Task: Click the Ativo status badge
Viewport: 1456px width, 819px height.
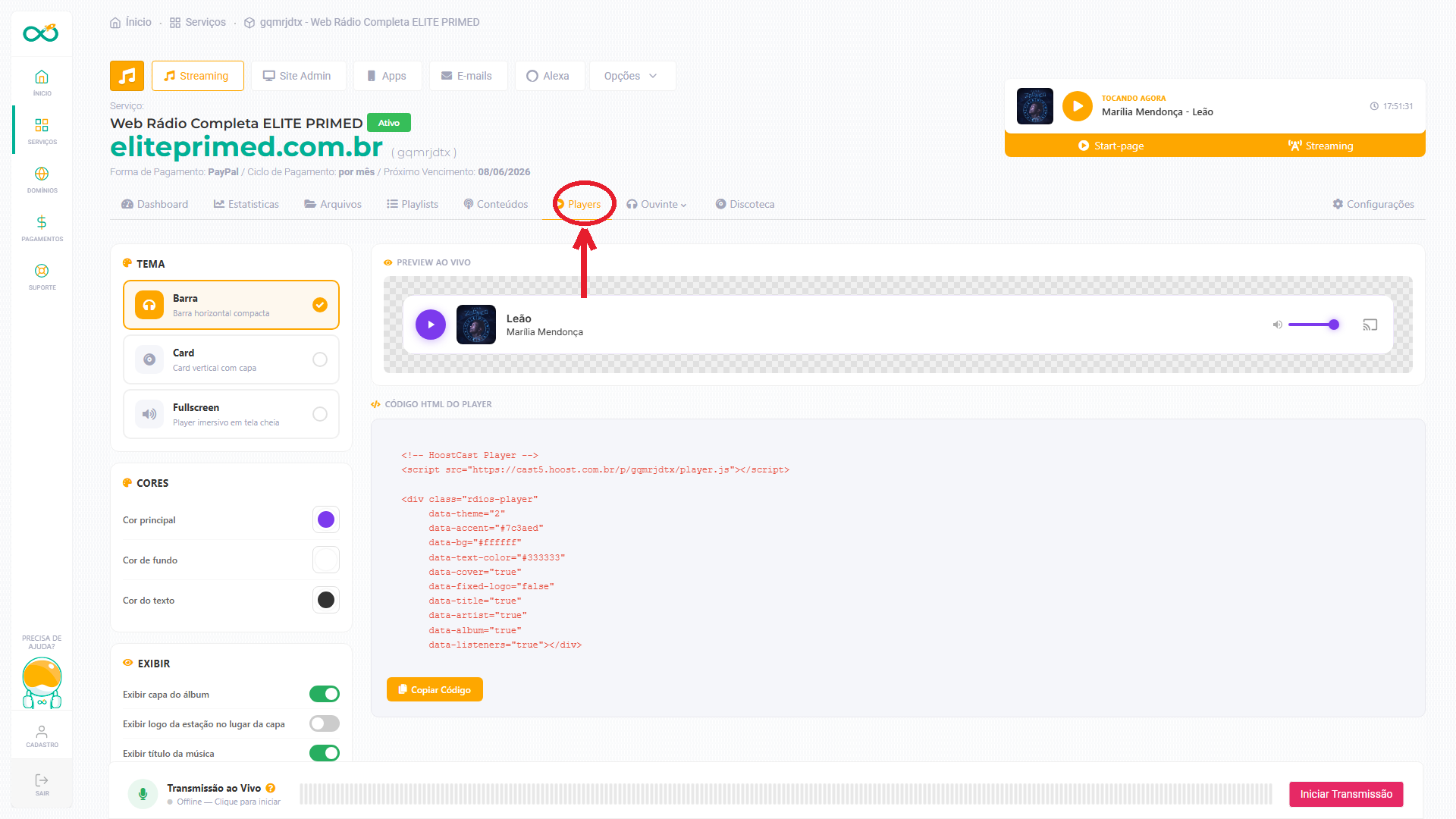Action: pos(389,123)
